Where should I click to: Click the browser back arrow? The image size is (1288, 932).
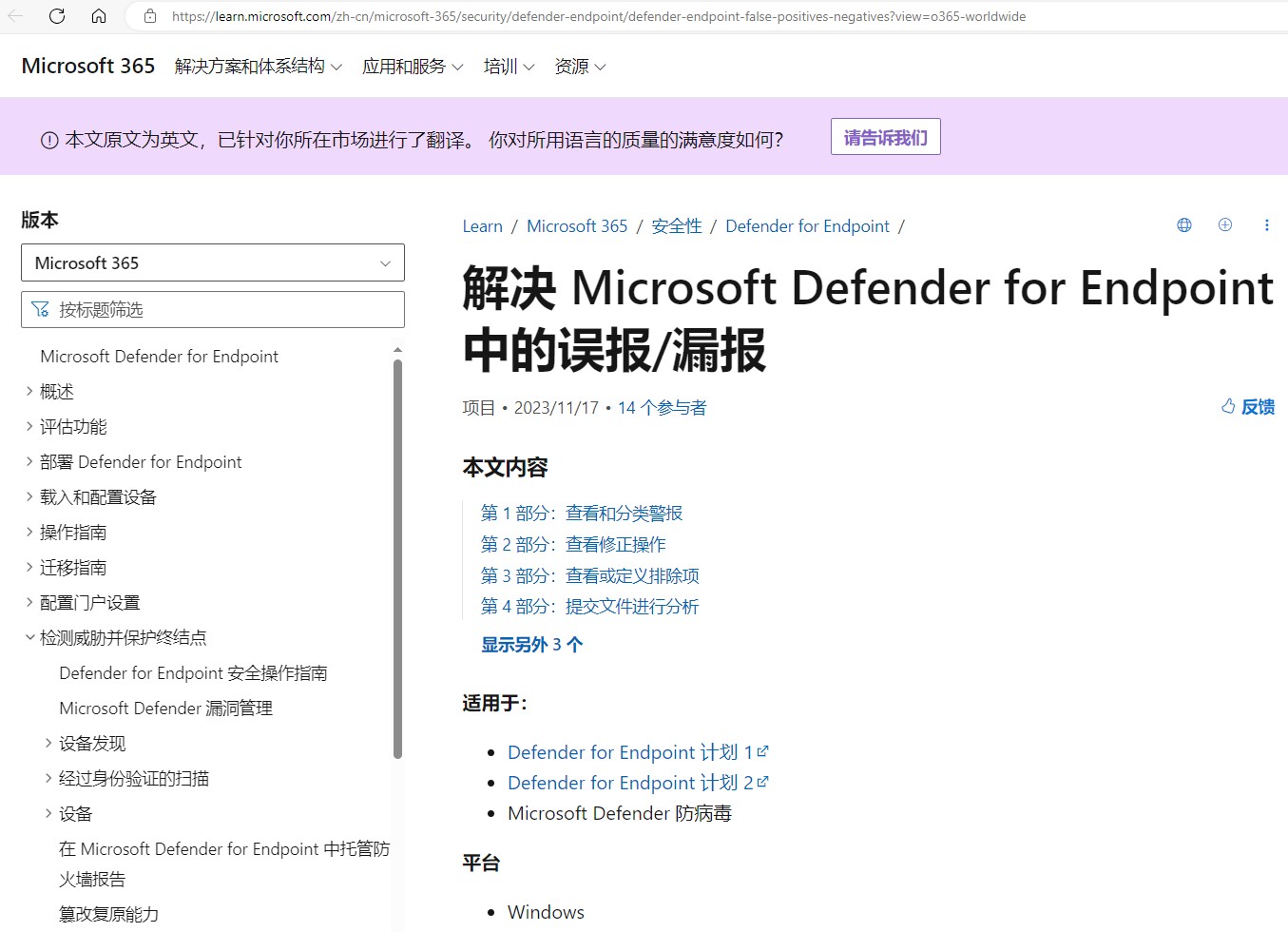(x=15, y=16)
